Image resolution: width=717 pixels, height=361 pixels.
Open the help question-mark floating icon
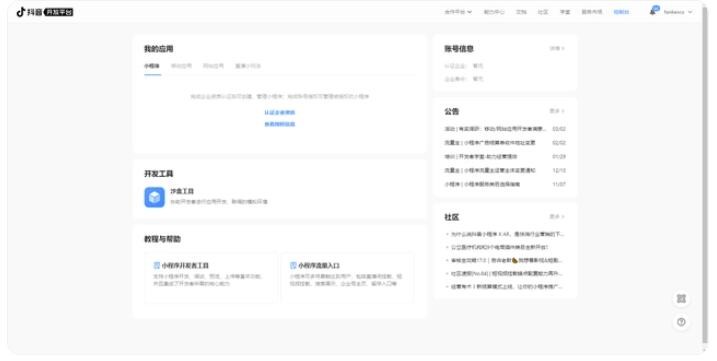click(x=681, y=322)
